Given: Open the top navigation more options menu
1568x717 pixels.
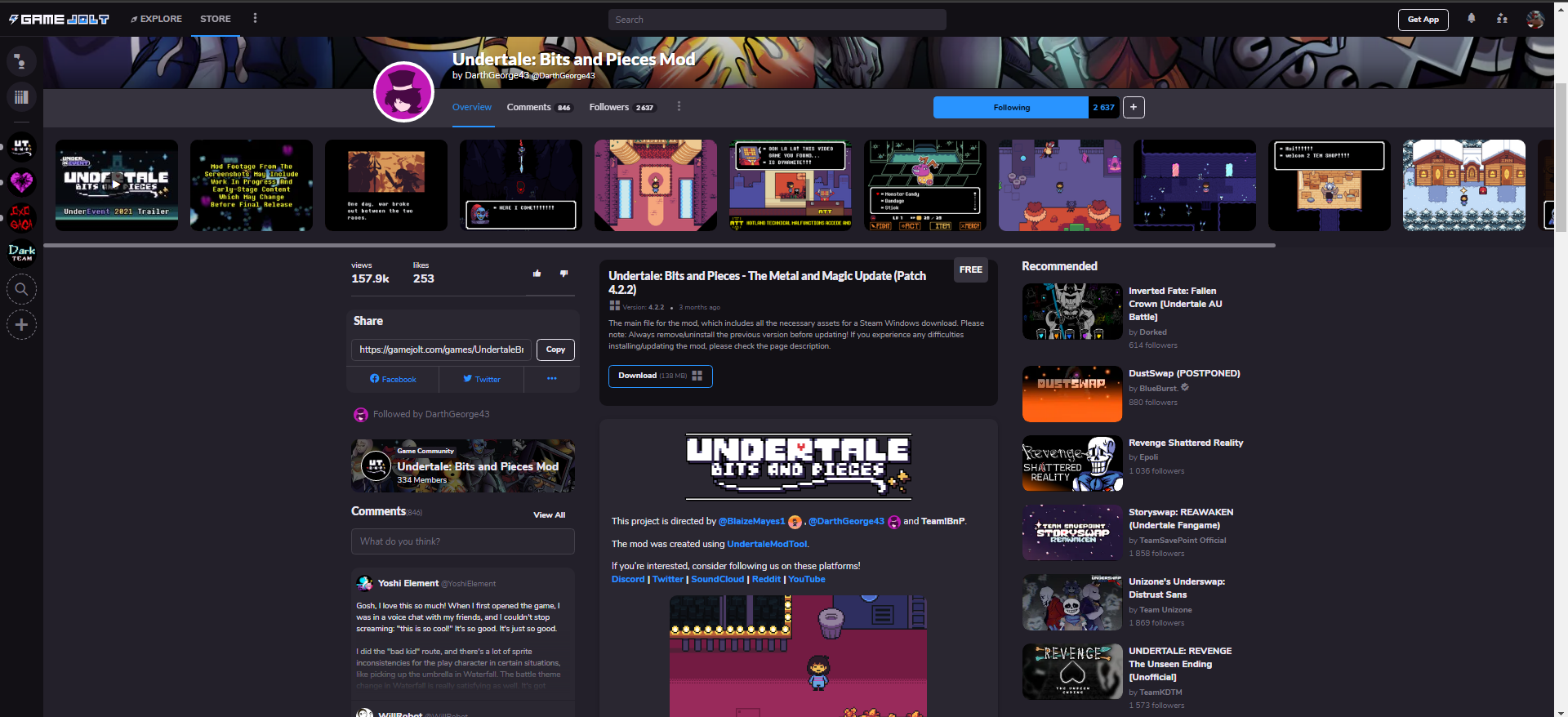Looking at the screenshot, I should pos(255,18).
